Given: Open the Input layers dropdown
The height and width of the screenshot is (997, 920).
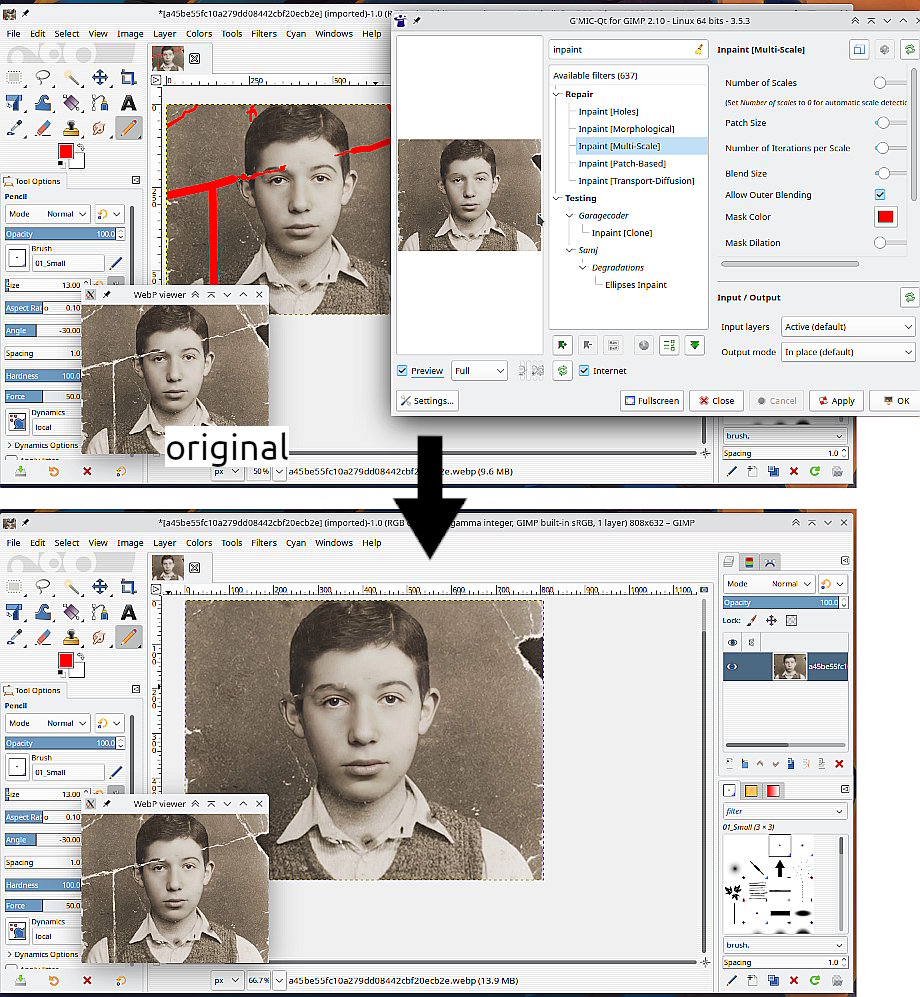Looking at the screenshot, I should point(847,327).
